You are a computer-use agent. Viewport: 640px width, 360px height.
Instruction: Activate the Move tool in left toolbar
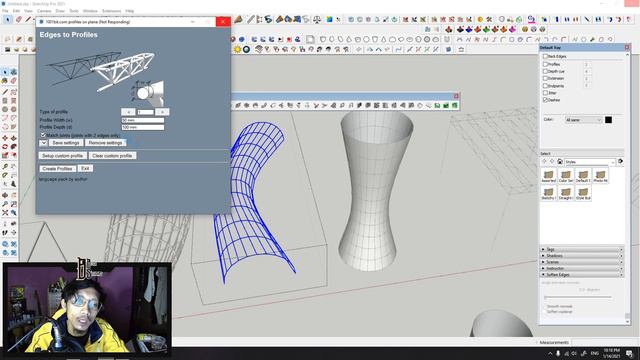click(5, 138)
